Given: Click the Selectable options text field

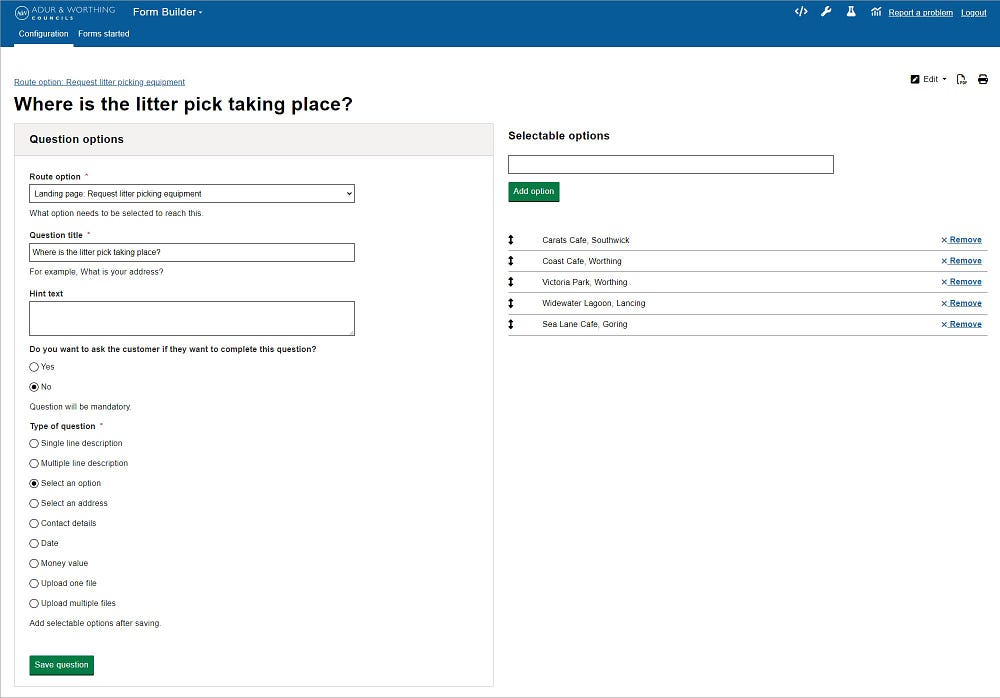Looking at the screenshot, I should click(x=670, y=163).
